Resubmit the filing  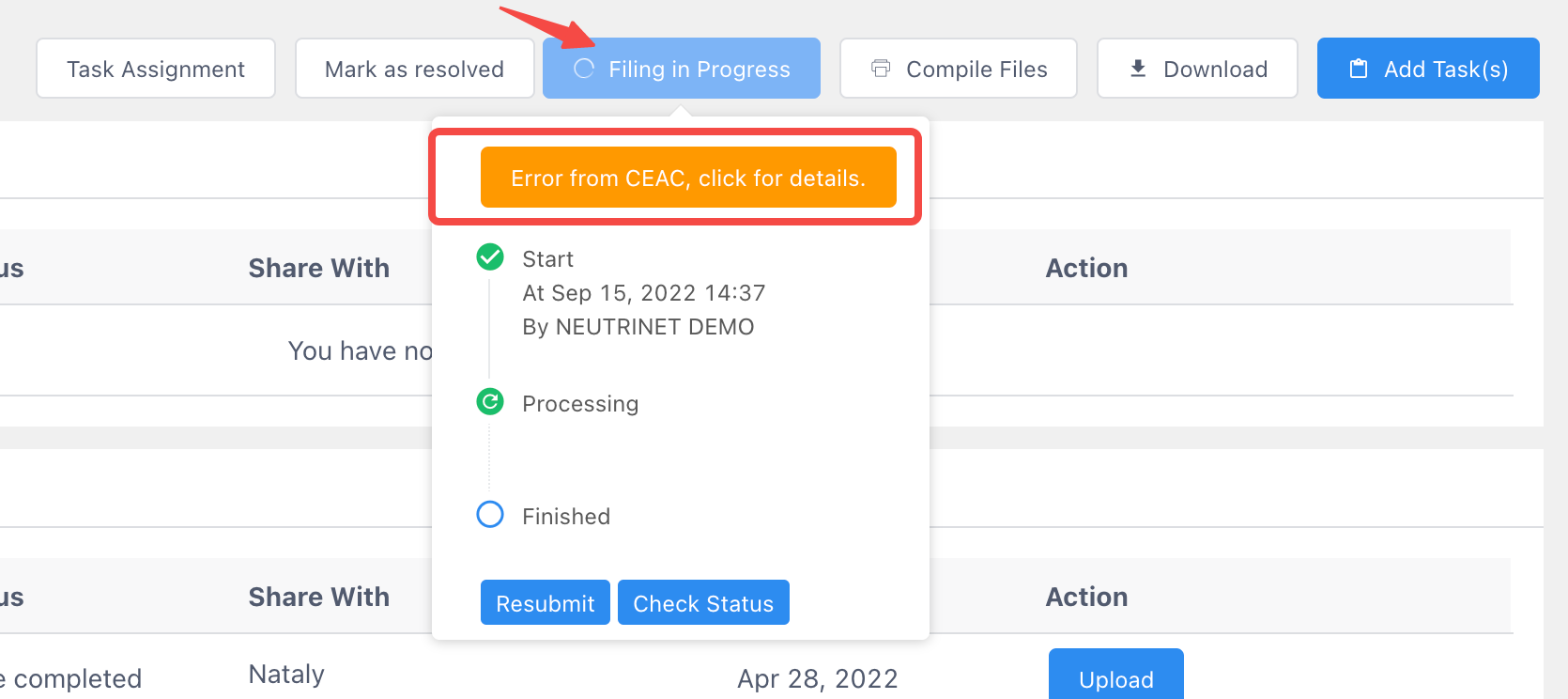click(546, 602)
